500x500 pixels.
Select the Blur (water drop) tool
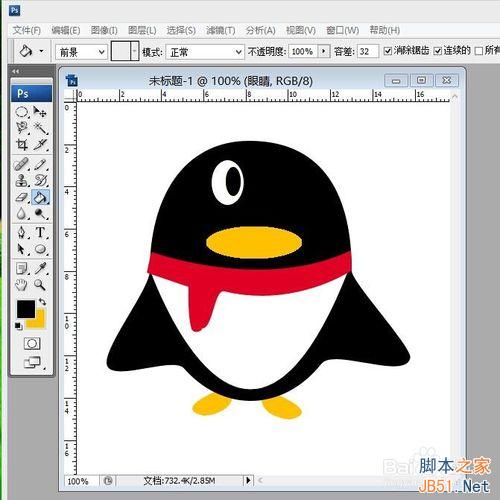(22, 213)
